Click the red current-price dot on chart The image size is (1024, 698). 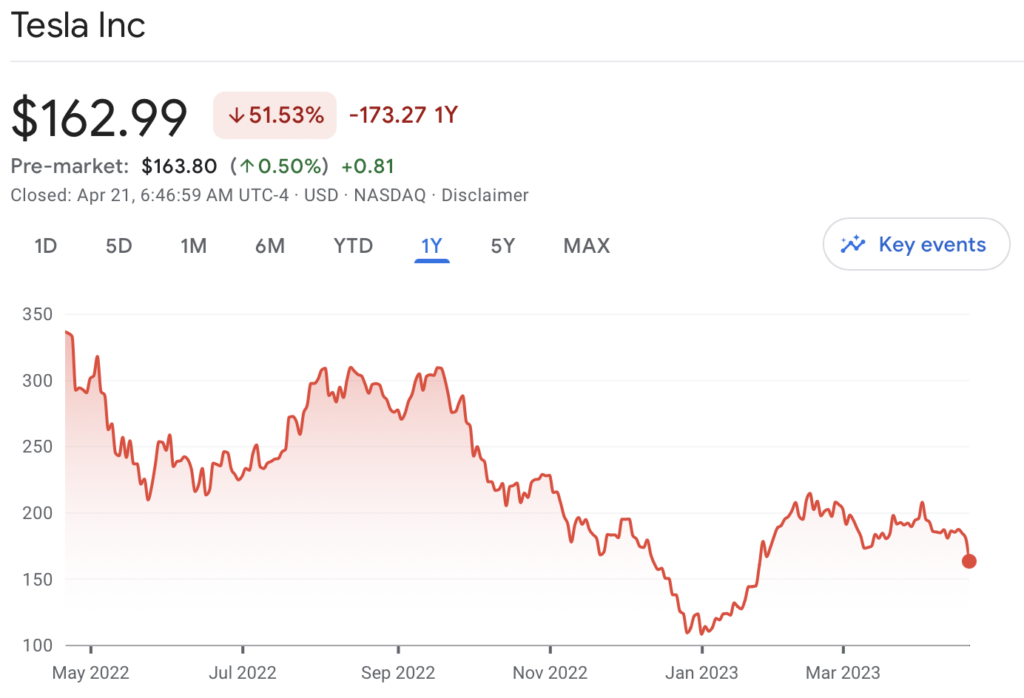969,561
